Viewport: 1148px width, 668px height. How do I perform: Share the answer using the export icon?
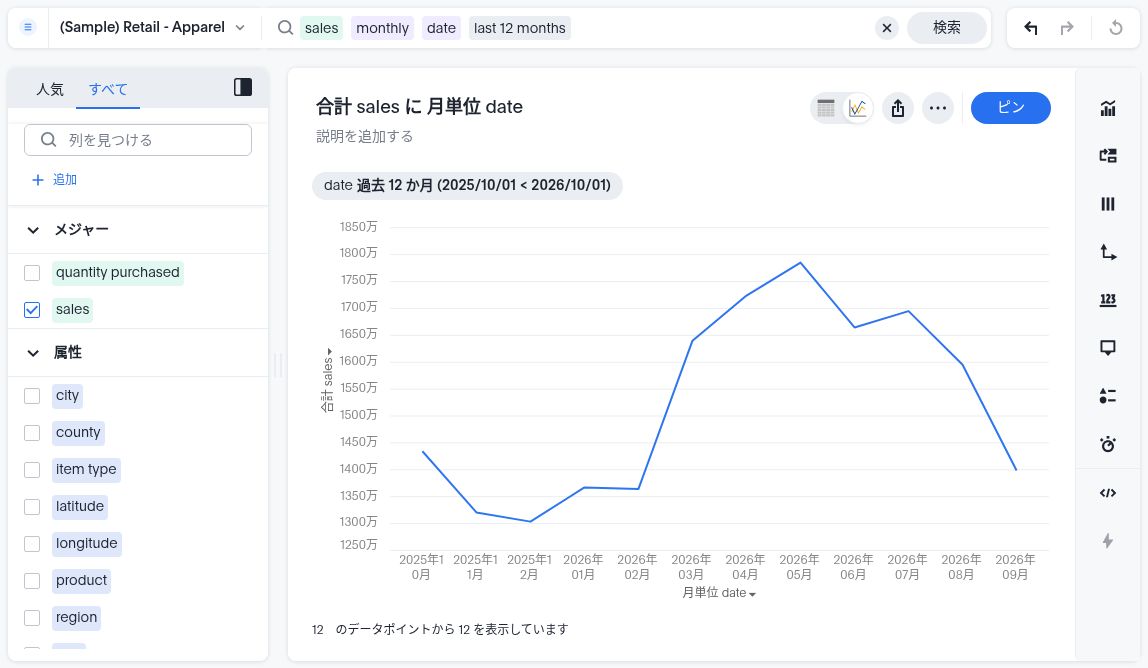pos(898,108)
